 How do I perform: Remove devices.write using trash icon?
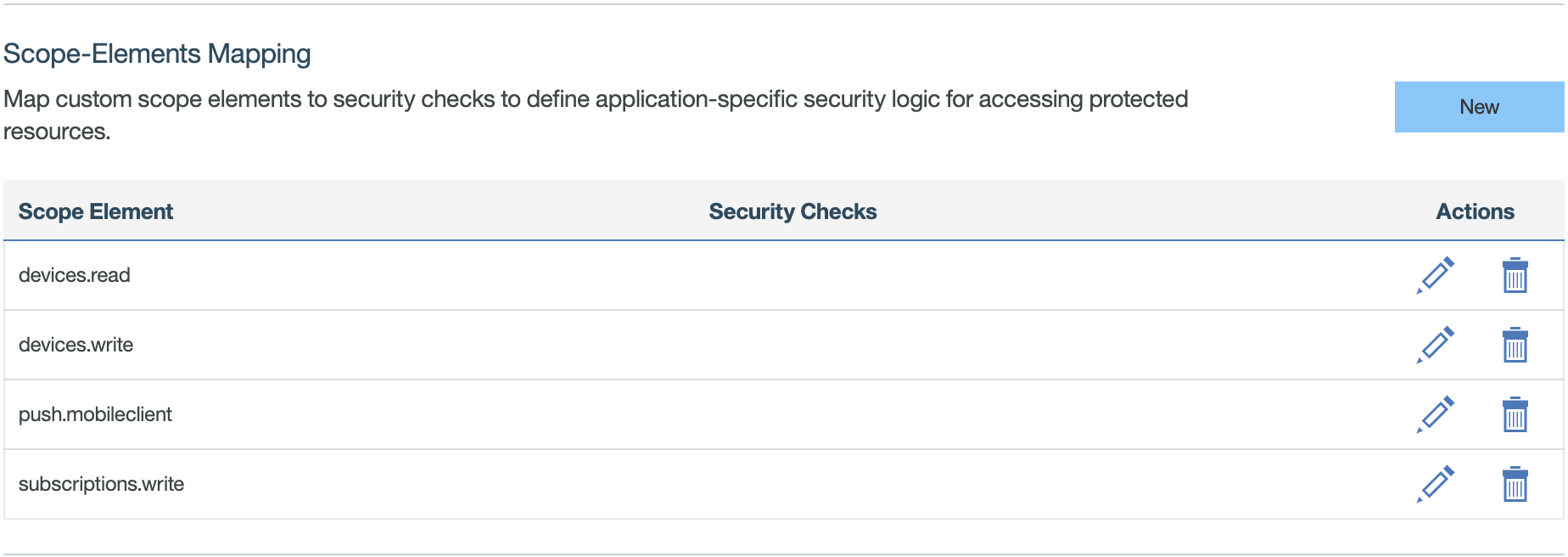coord(1515,346)
